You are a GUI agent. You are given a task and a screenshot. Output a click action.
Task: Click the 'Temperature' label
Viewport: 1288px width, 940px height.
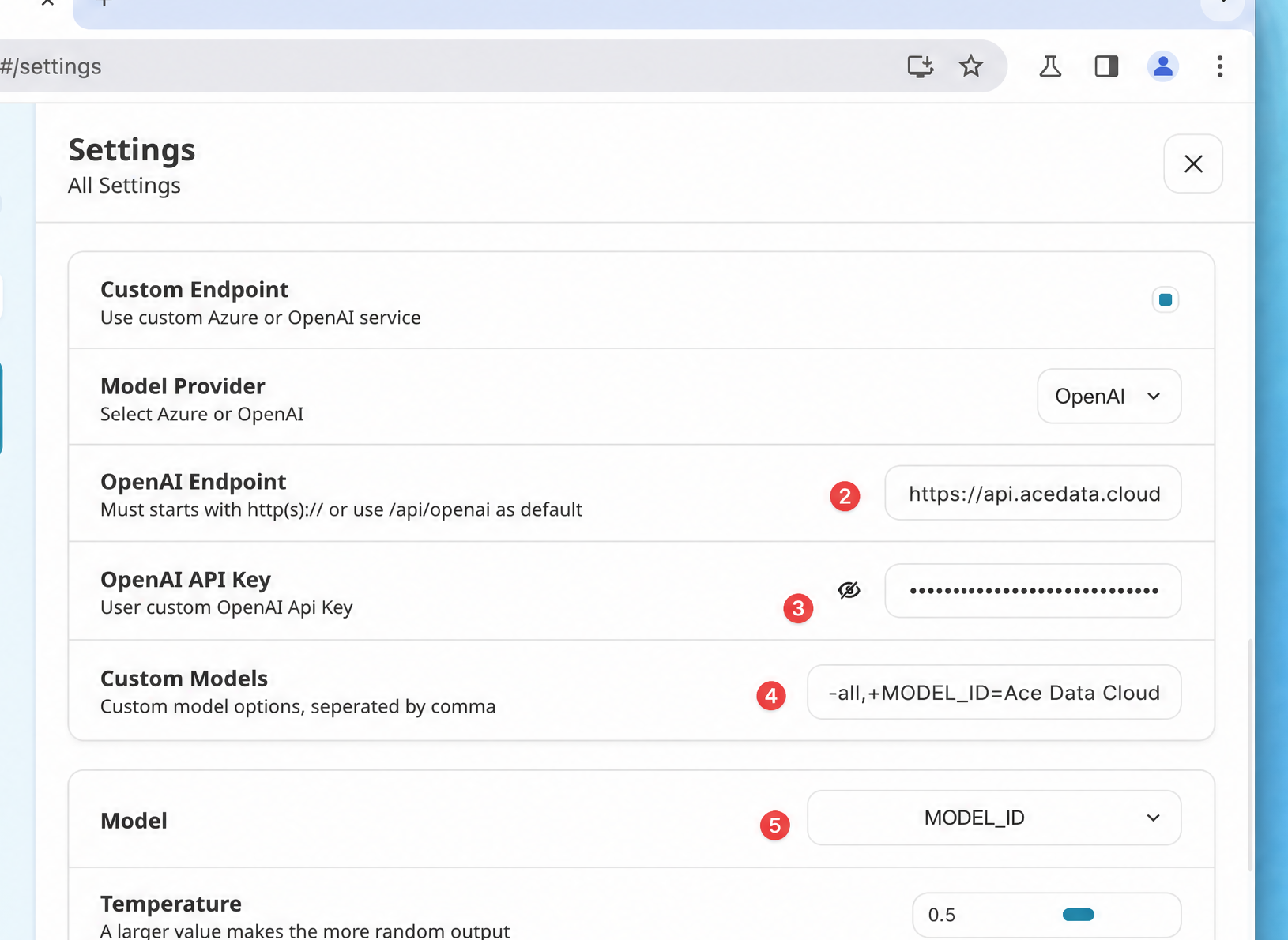pyautogui.click(x=171, y=903)
